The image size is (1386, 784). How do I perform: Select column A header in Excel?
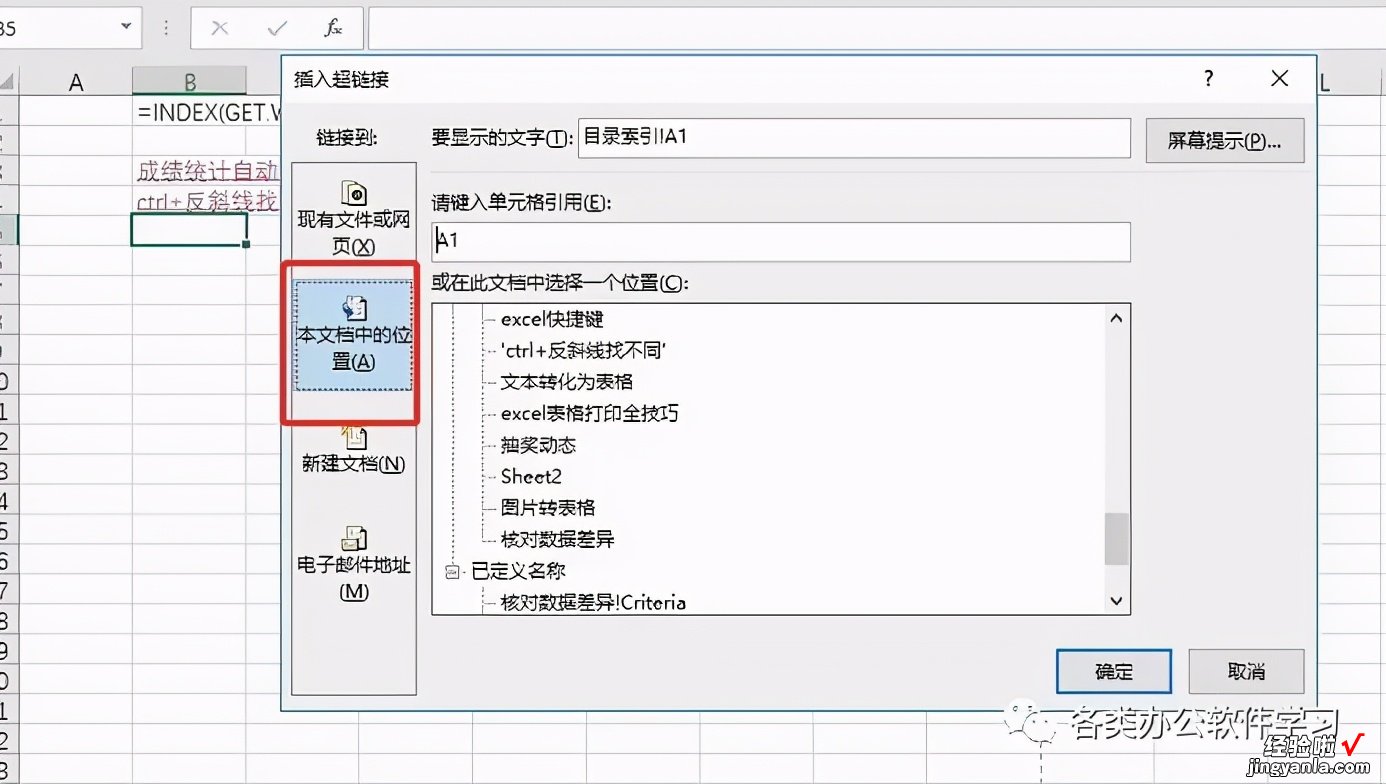tap(76, 82)
